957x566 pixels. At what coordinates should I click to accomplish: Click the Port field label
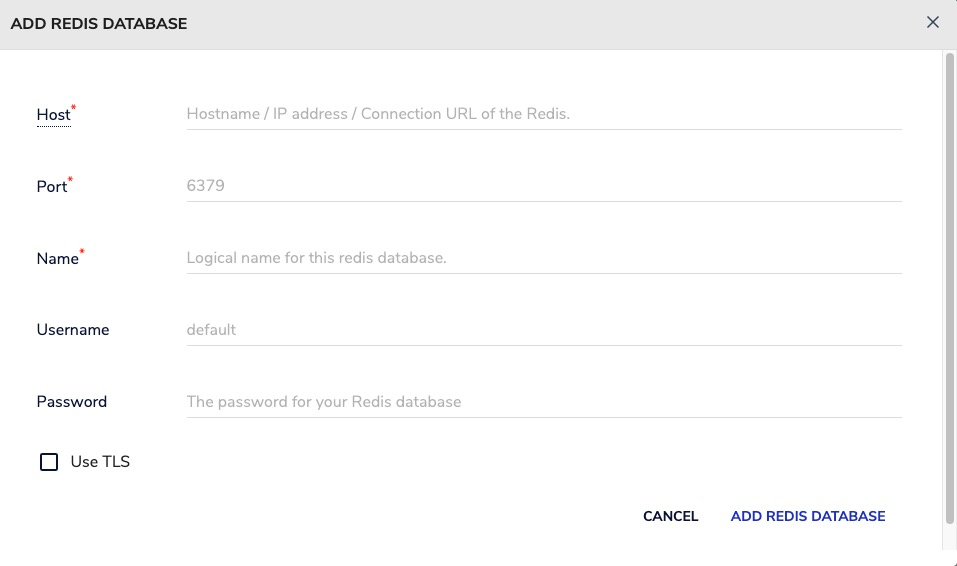pyautogui.click(x=51, y=187)
